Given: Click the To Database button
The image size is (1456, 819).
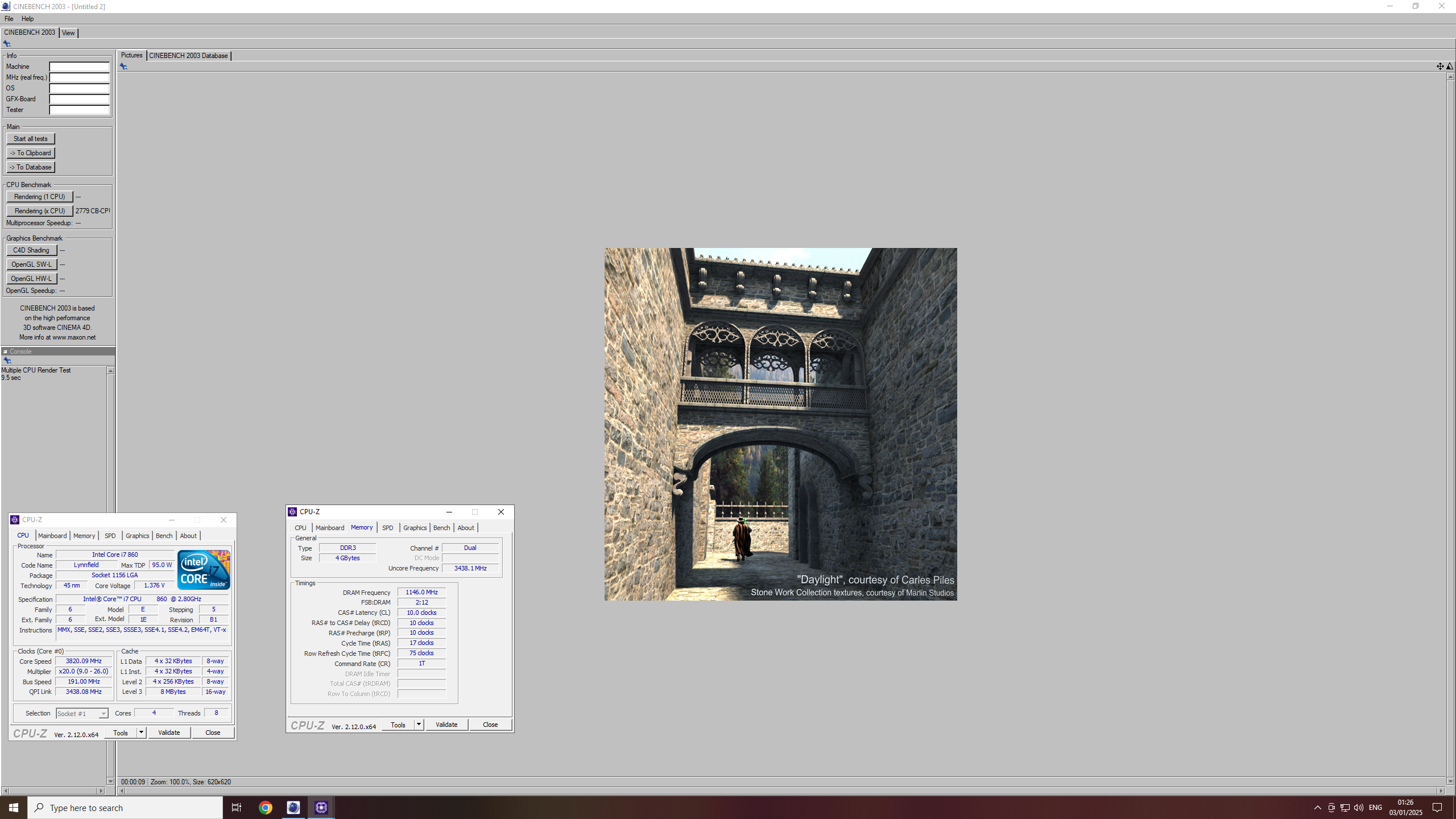Looking at the screenshot, I should (31, 167).
